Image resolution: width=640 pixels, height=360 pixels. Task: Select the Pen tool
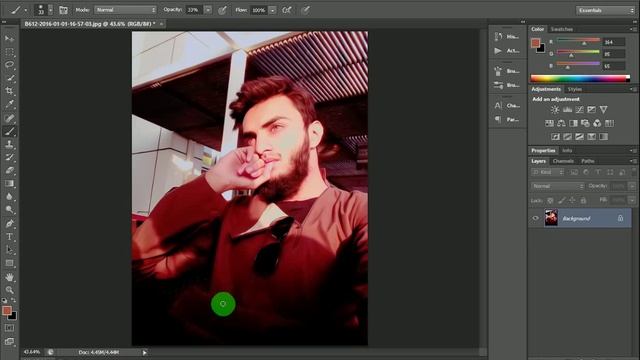click(9, 223)
